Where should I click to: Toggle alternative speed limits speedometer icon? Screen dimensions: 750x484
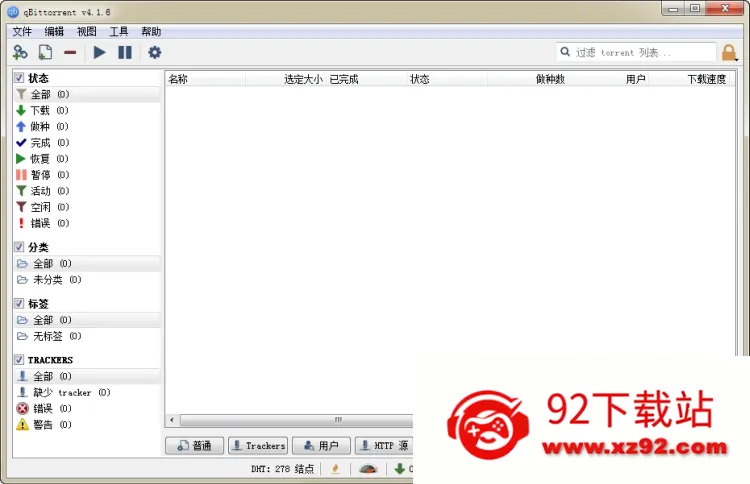[368, 469]
